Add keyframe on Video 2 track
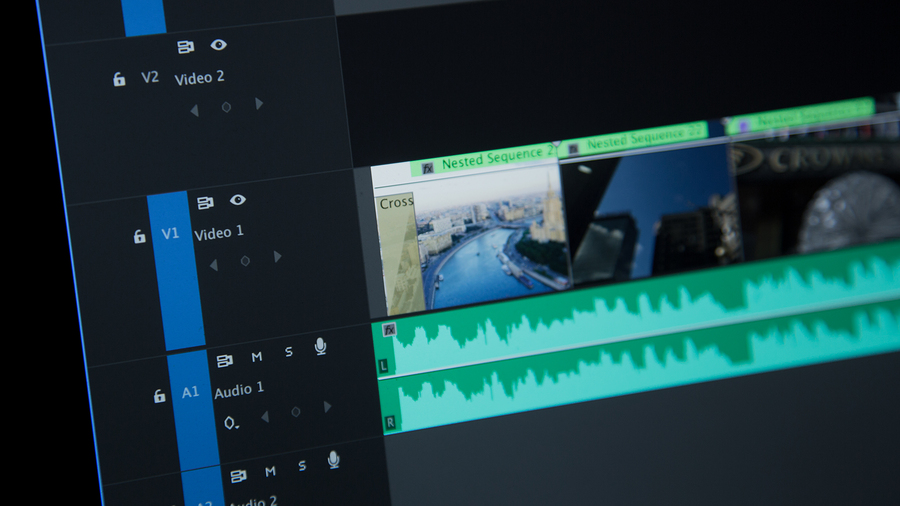The image size is (900, 506). pos(226,107)
